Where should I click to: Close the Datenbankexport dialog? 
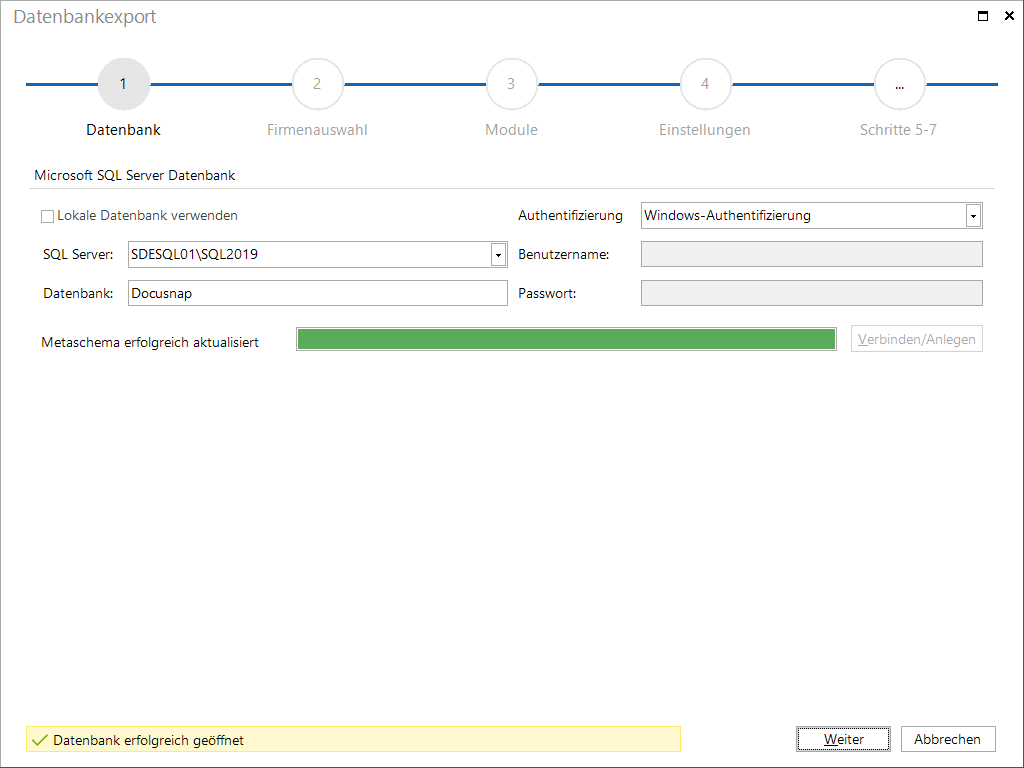point(1009,16)
